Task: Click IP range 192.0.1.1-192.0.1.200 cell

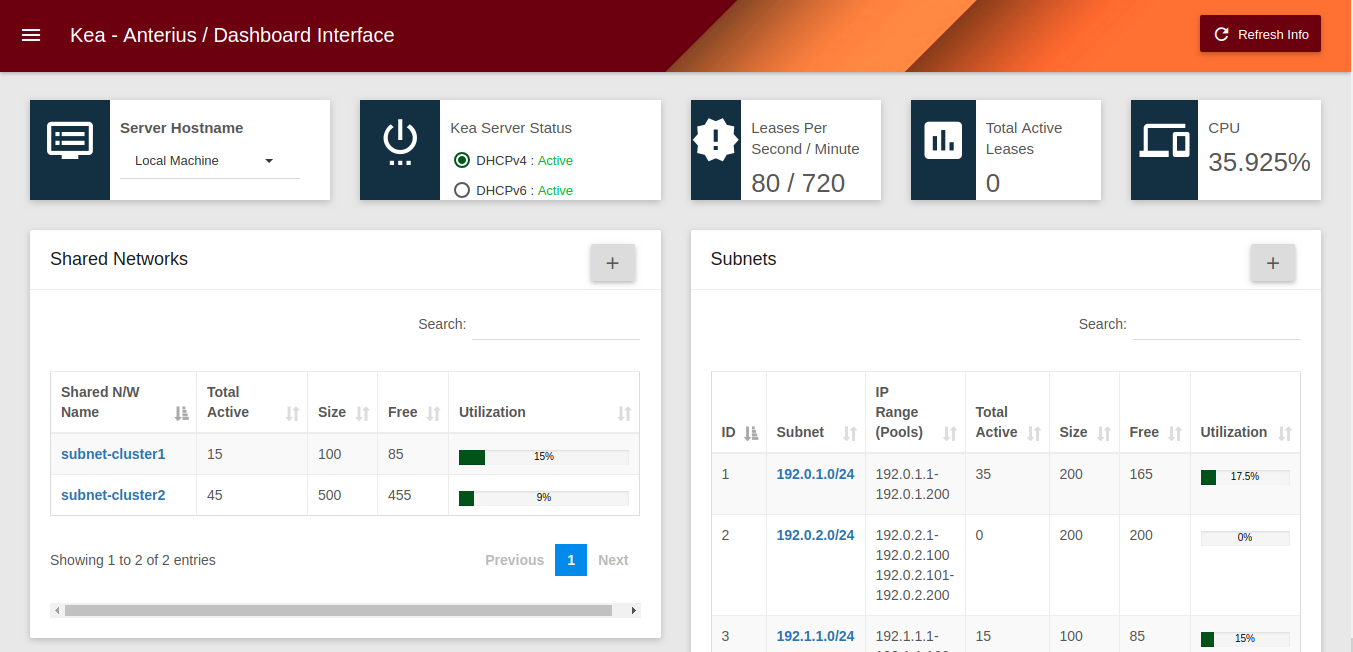Action: point(913,484)
